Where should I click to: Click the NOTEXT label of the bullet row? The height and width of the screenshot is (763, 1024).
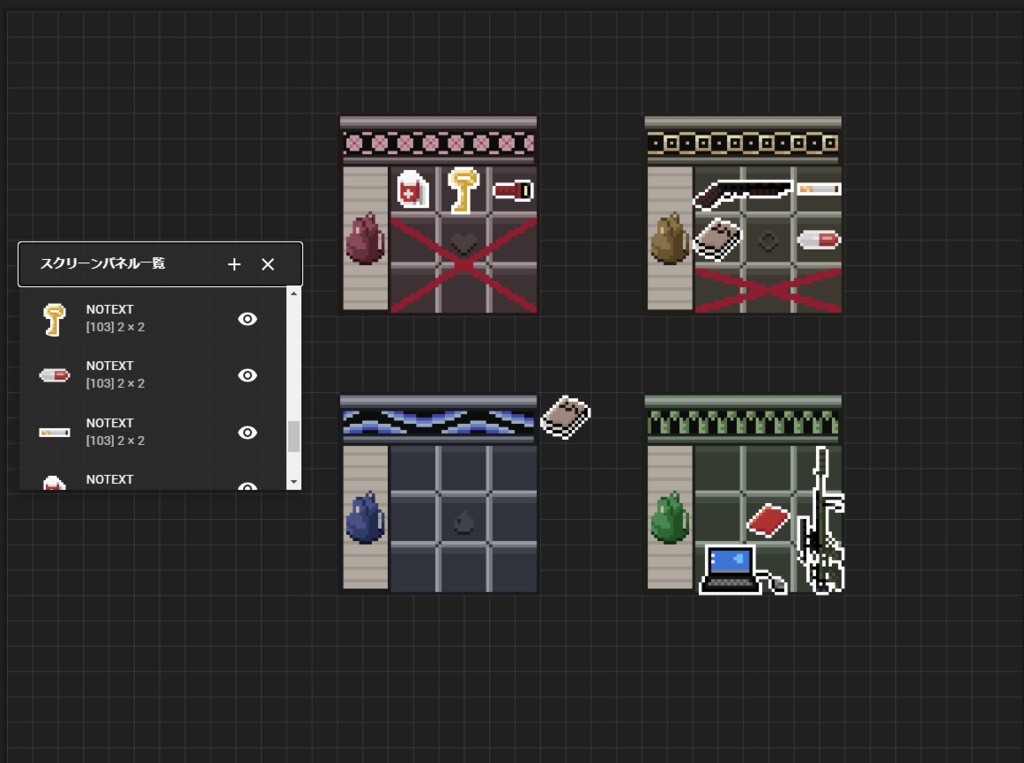tap(110, 366)
